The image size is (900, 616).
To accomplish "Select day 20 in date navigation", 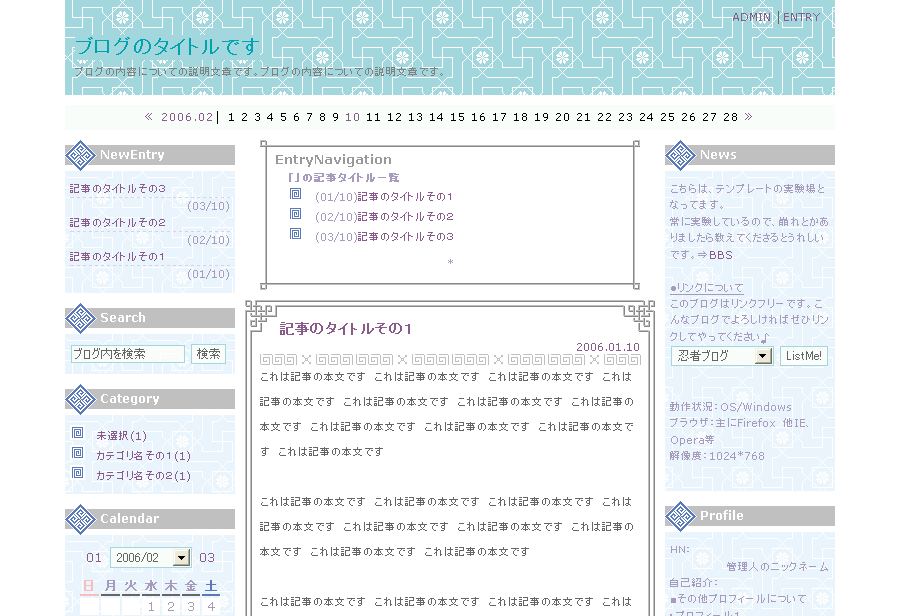I will (x=562, y=117).
